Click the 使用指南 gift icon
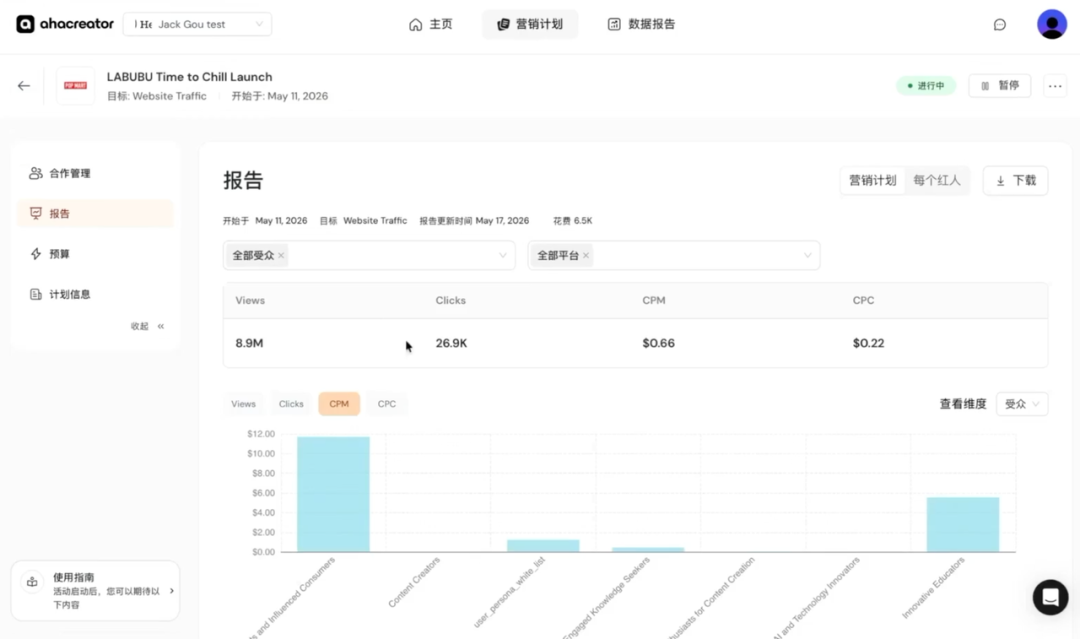 (32, 582)
